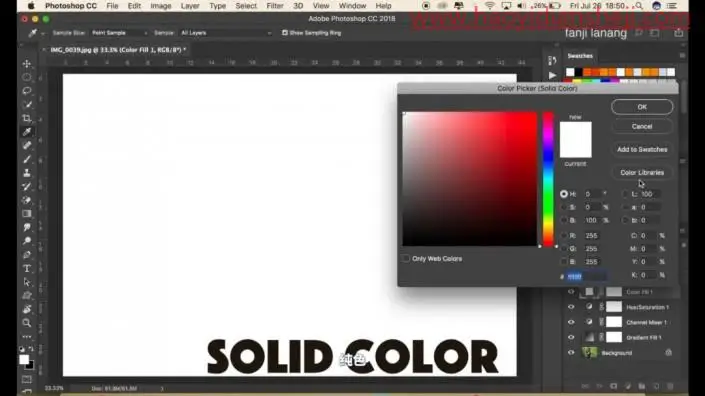Open the Filter menu

[275, 6]
